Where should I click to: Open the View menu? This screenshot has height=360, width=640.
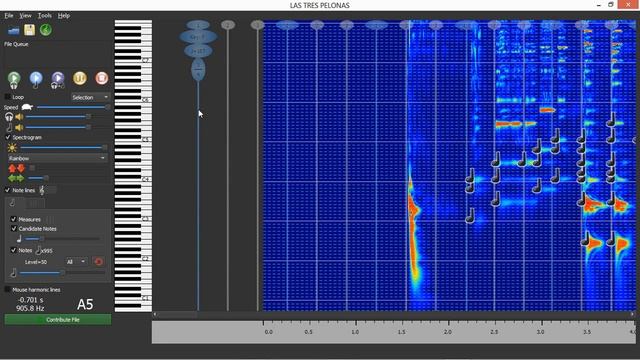(x=25, y=16)
